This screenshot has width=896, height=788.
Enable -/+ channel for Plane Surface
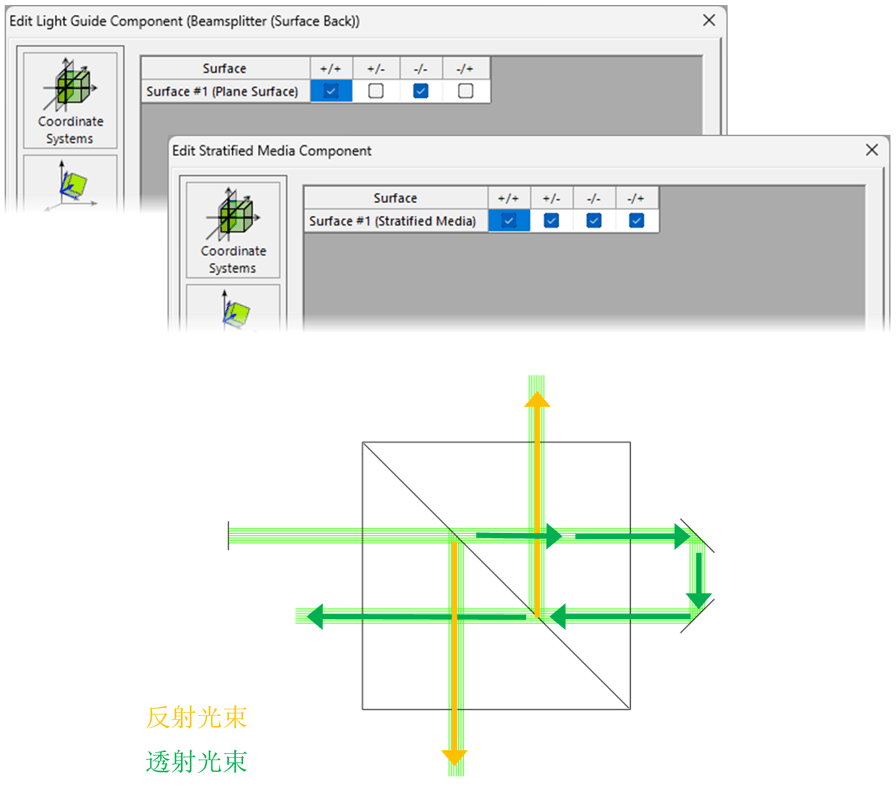[465, 91]
